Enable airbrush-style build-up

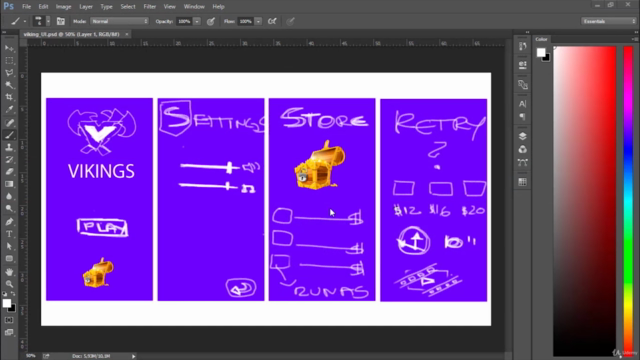coord(272,21)
